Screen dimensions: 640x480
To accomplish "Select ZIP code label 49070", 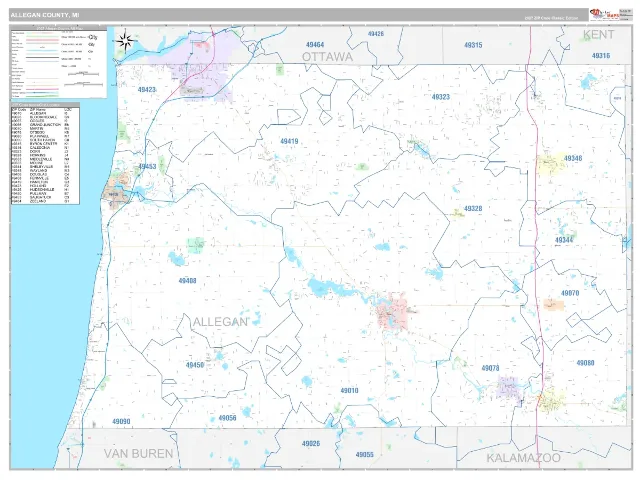I will (570, 293).
